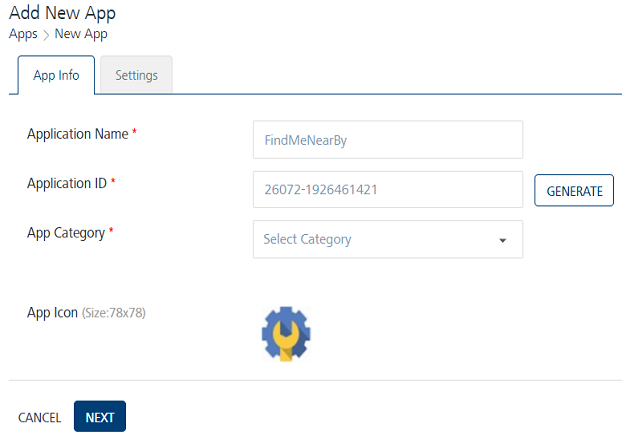Click the red asterisk beside Application Name
The width and height of the screenshot is (622, 437).
pyautogui.click(x=135, y=133)
